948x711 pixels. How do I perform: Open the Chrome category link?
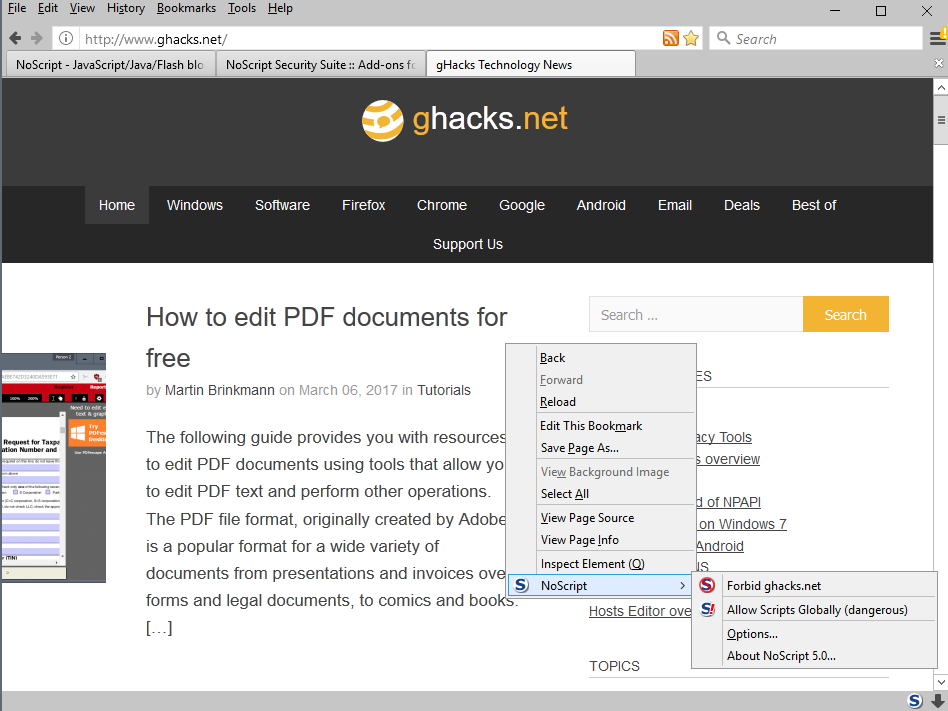(442, 205)
